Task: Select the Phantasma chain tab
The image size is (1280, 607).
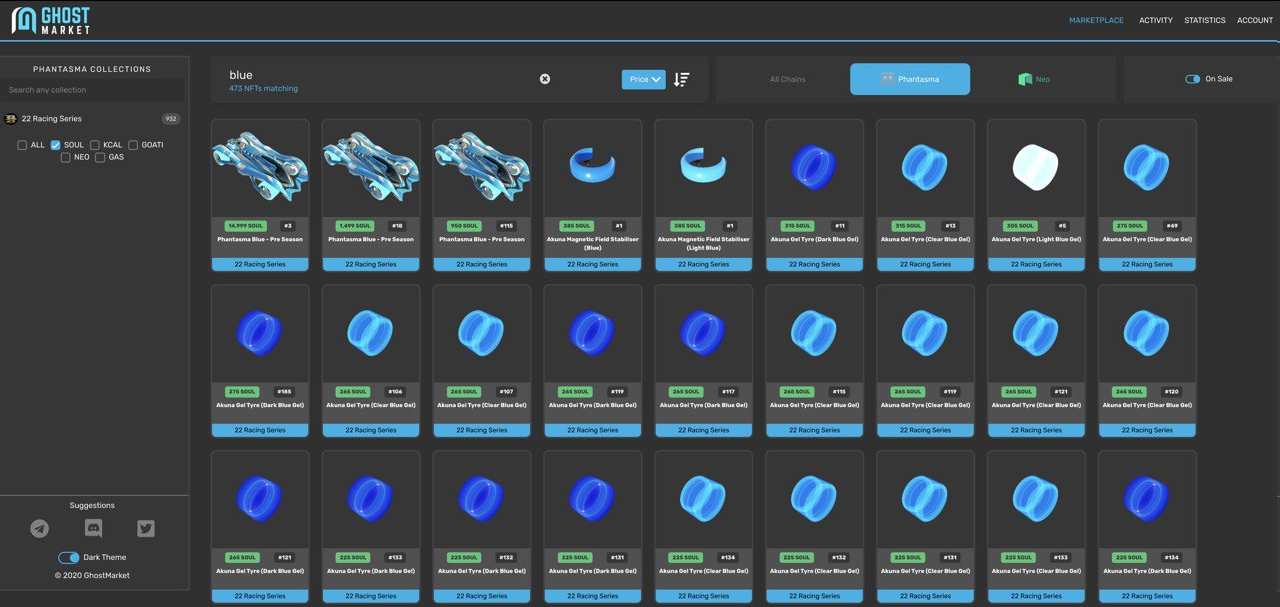Action: [x=910, y=79]
